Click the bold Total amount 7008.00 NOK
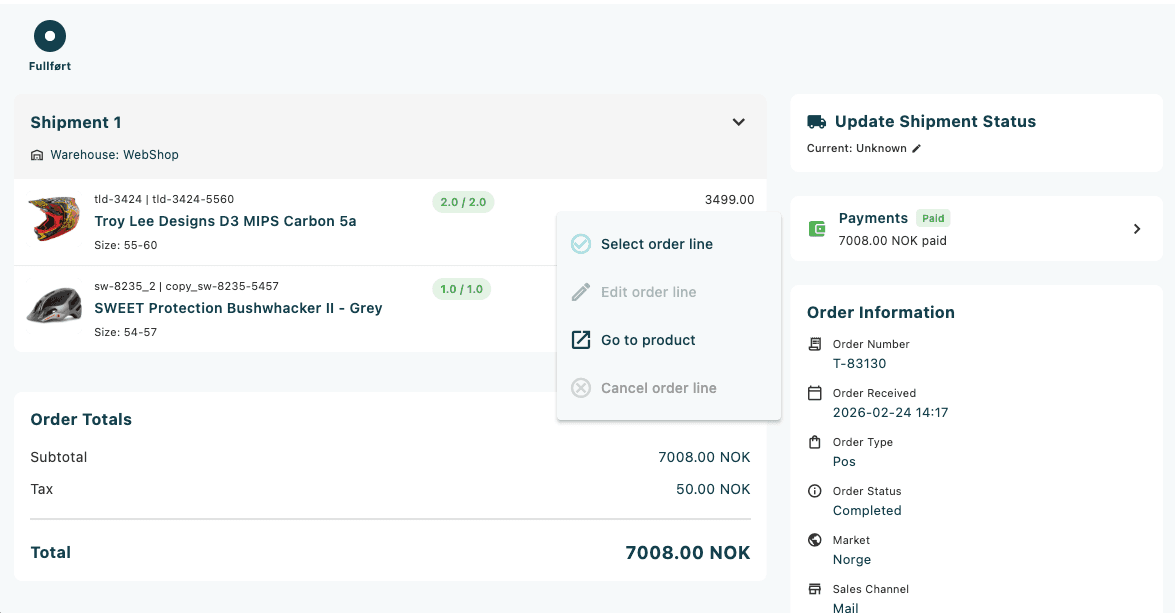Screen dimensions: 1175x613 tap(688, 553)
